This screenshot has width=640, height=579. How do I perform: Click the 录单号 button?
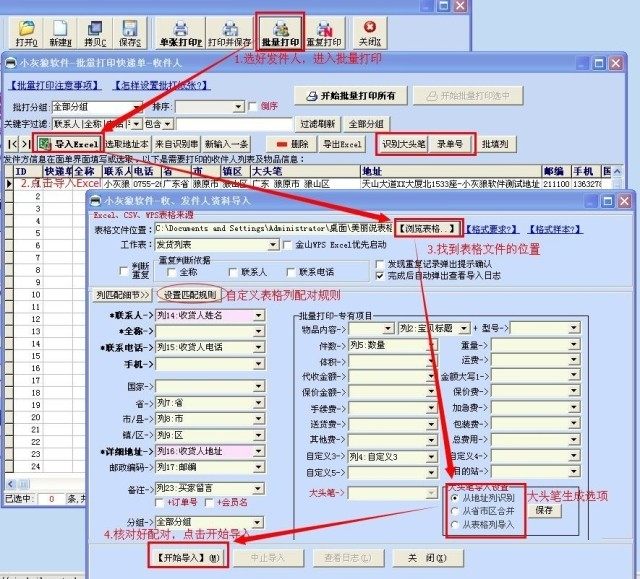[x=450, y=144]
